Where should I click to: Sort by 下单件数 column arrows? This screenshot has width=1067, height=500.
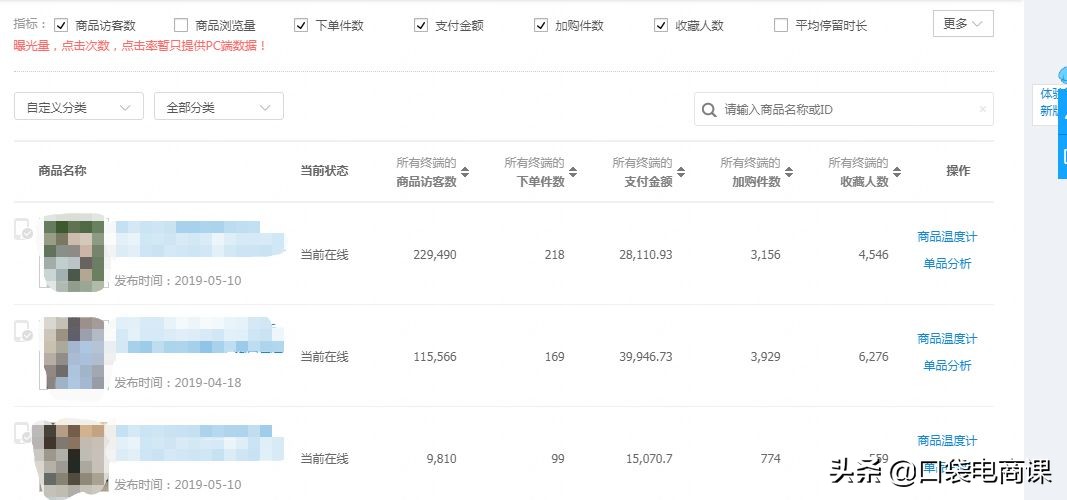pyautogui.click(x=573, y=172)
